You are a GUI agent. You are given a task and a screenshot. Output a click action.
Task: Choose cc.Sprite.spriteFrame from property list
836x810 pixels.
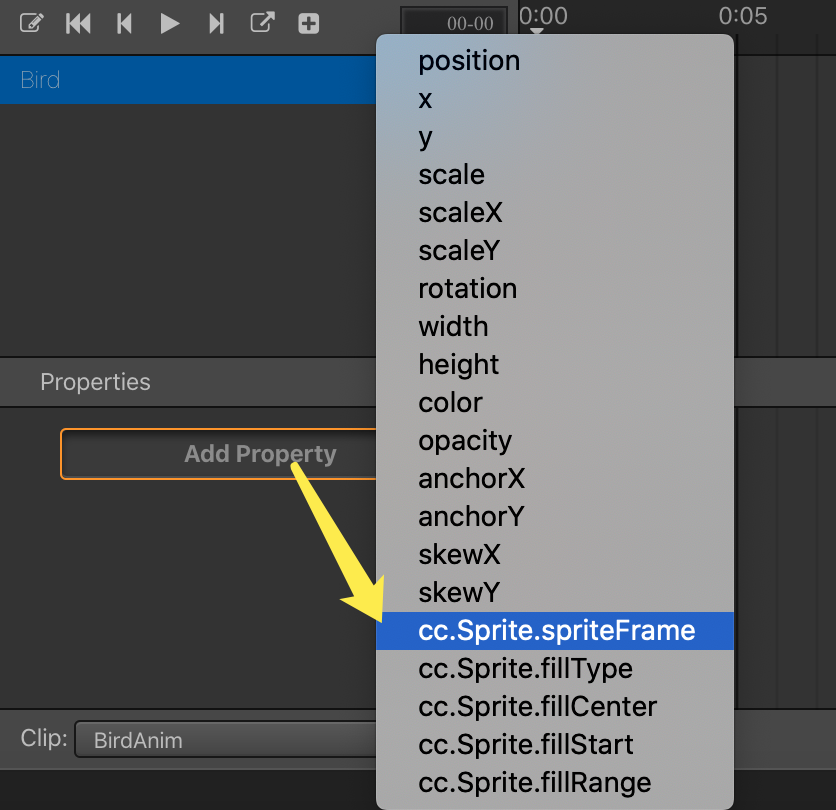pyautogui.click(x=555, y=631)
